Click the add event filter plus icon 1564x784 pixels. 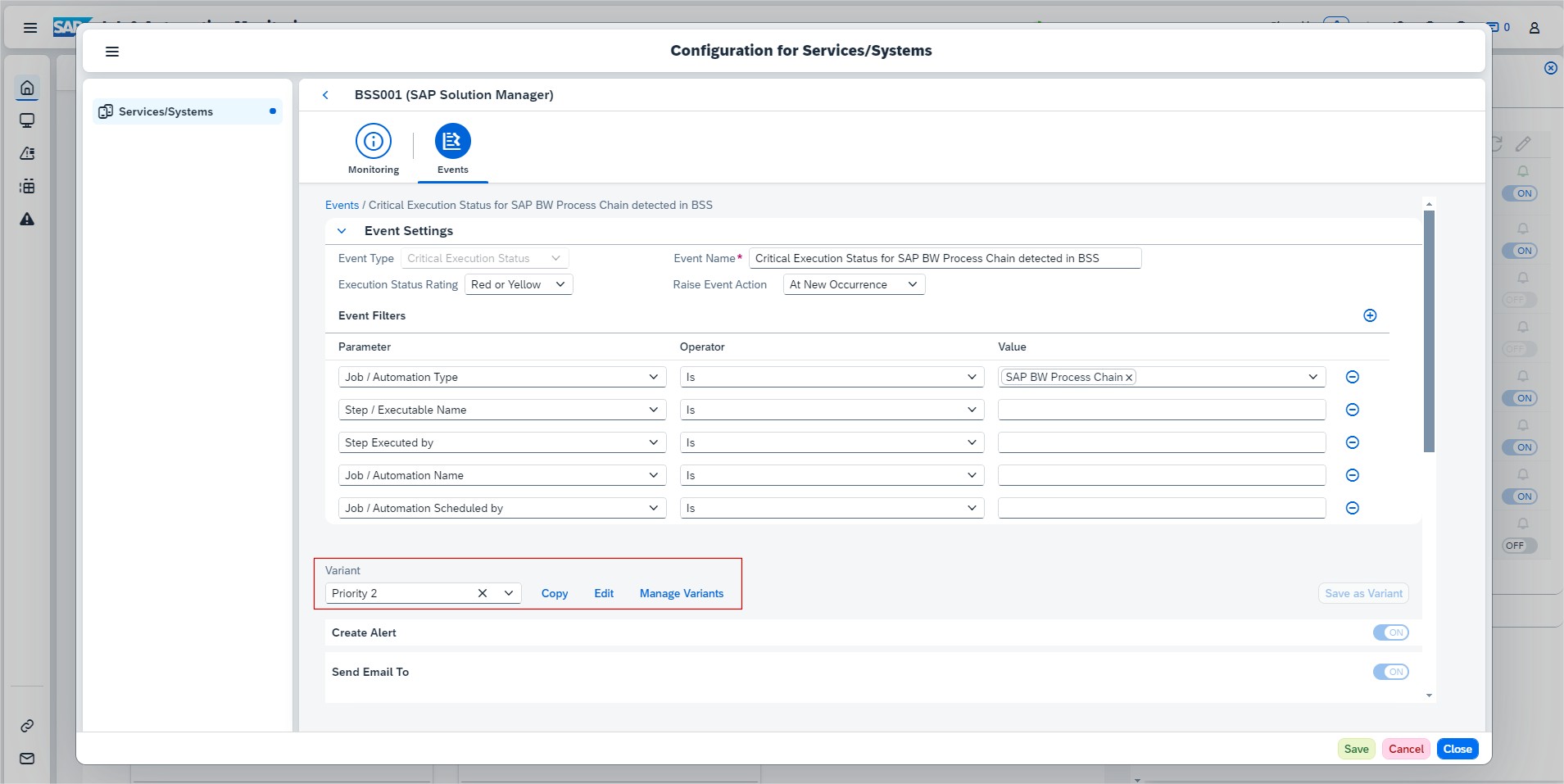click(1370, 315)
